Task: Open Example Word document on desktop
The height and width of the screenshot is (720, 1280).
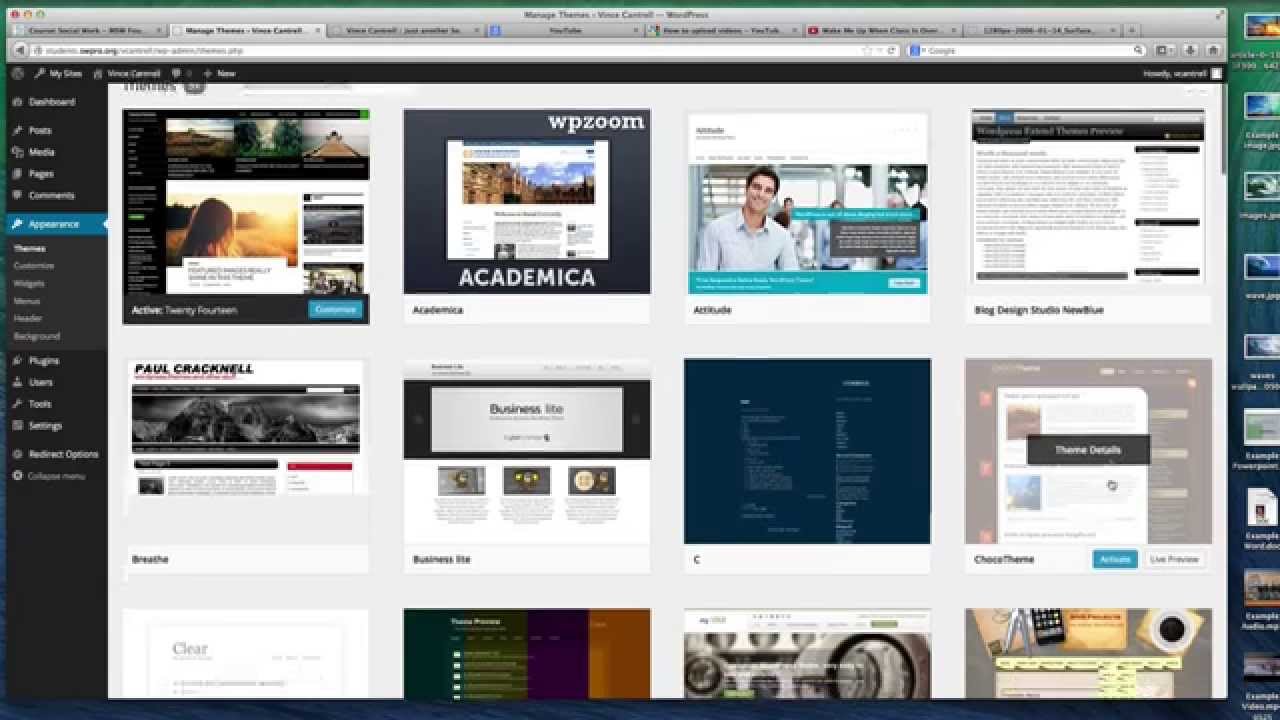Action: click(x=1261, y=518)
